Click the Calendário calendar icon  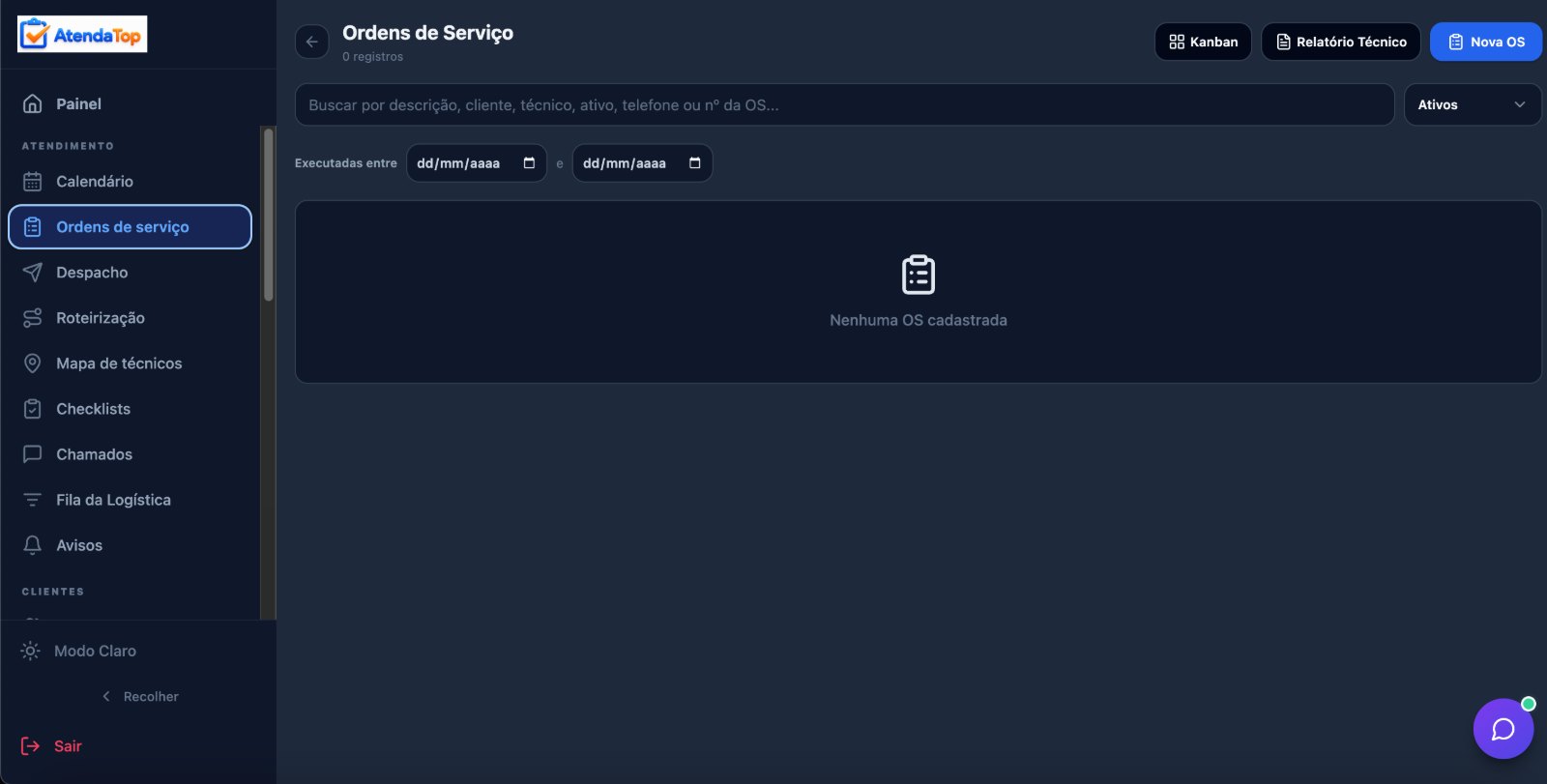pos(32,181)
